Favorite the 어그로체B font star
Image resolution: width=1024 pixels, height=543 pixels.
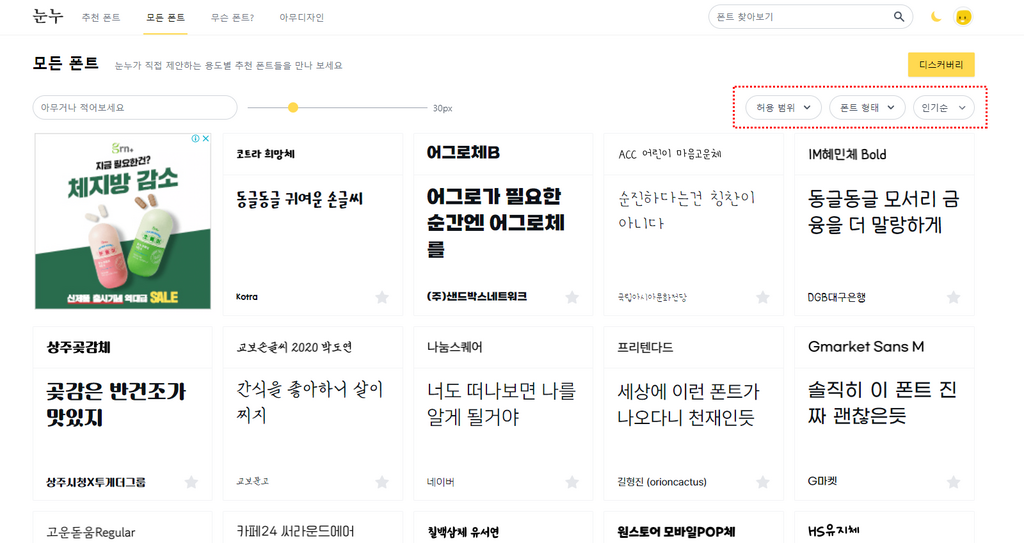[572, 297]
